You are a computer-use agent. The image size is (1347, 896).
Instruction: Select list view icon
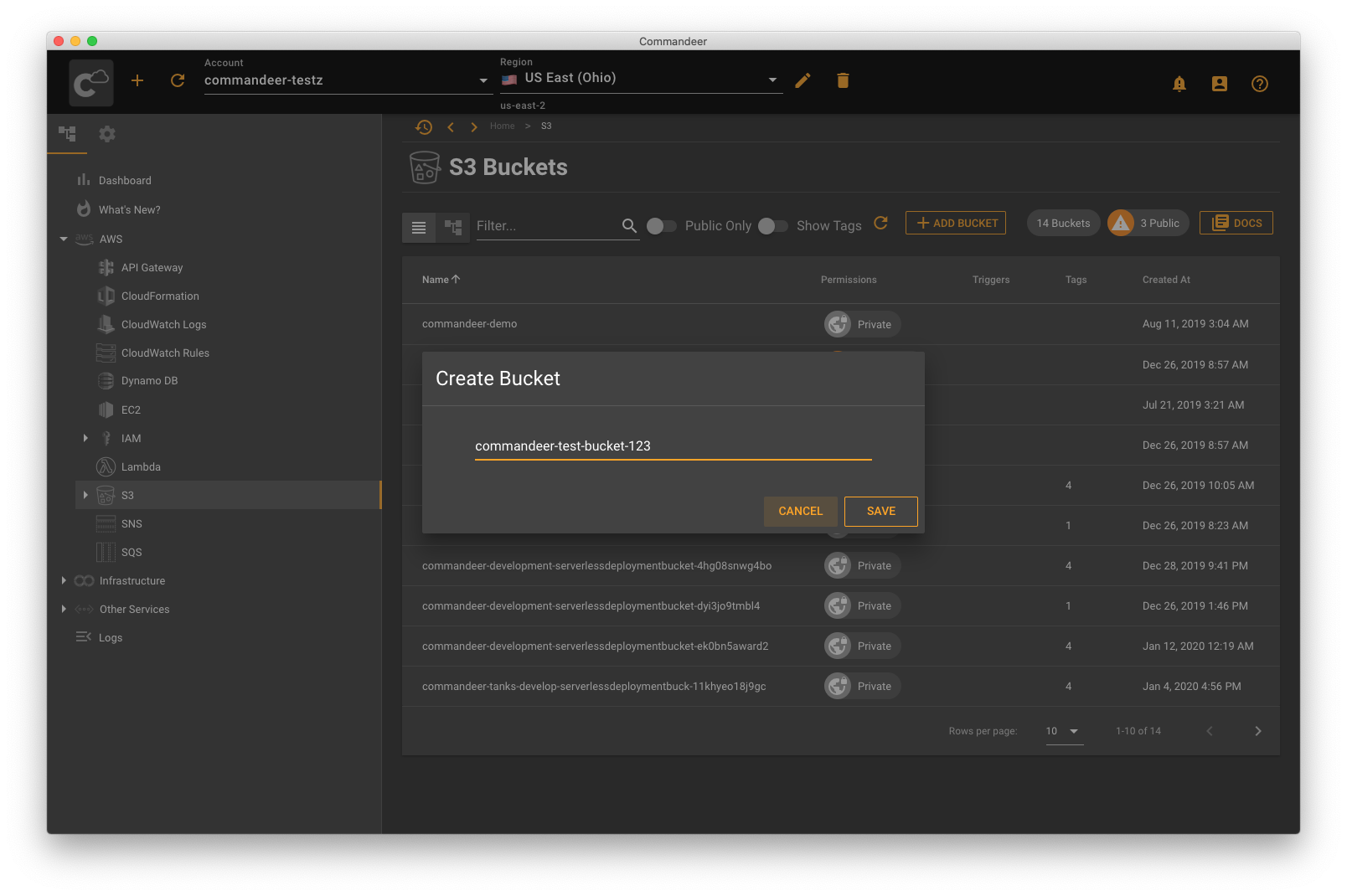(419, 227)
